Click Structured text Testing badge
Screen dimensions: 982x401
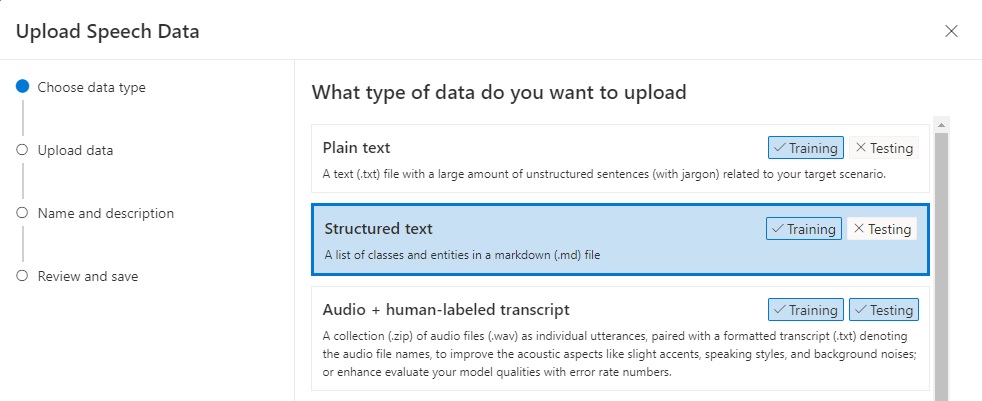tap(881, 229)
